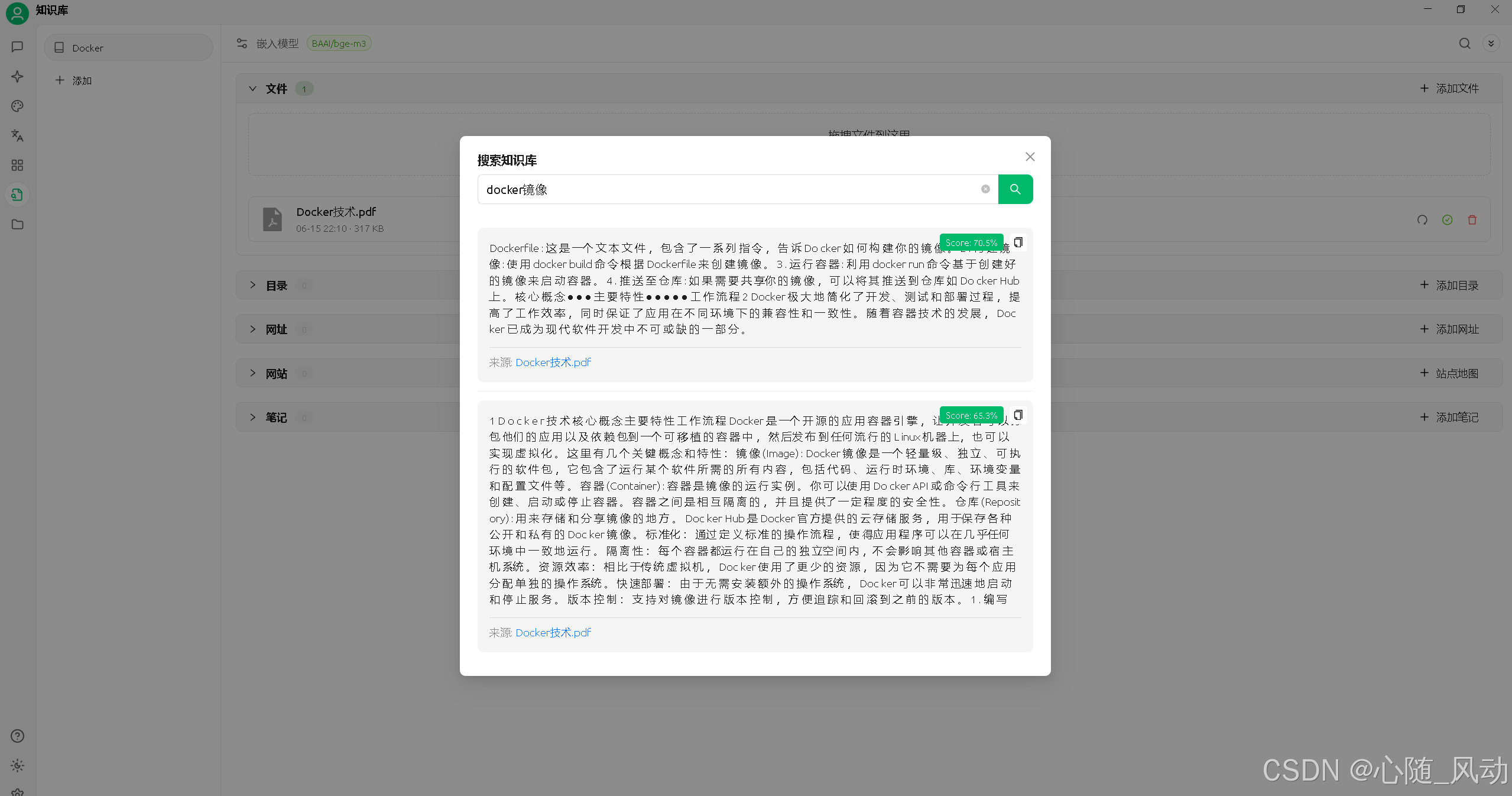This screenshot has height=796, width=1512.
Task: Delete the Docker技术.pdf file
Action: point(1472,220)
